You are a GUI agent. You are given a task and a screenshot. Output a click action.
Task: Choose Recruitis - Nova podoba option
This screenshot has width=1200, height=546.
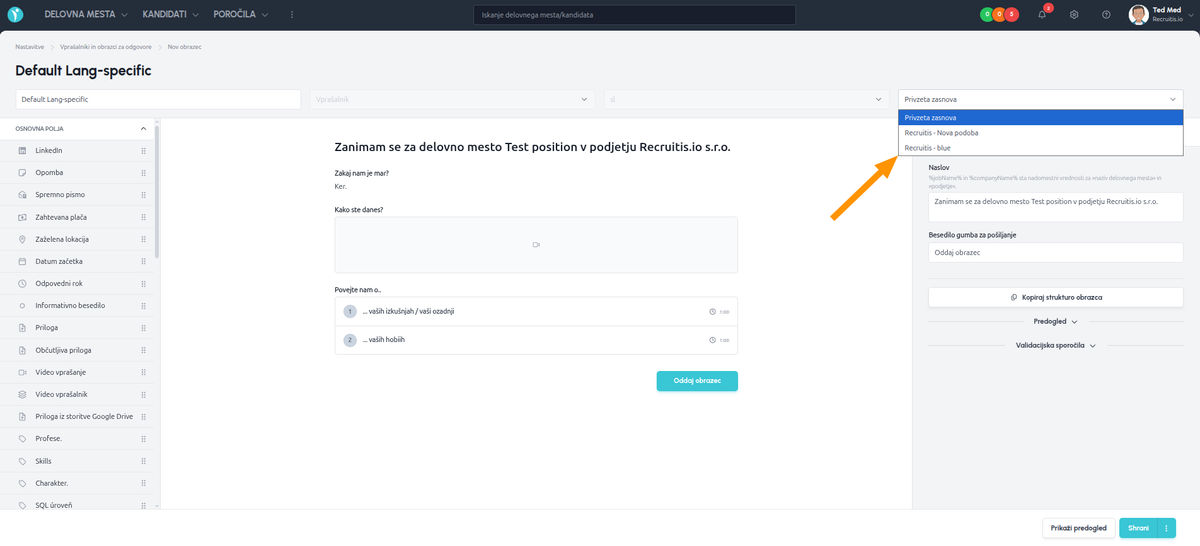pos(1041,132)
